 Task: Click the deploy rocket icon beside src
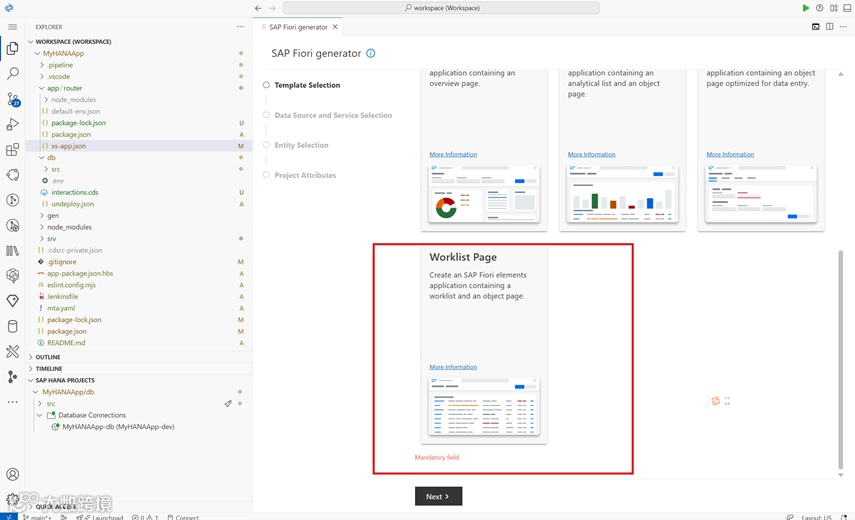pos(228,403)
